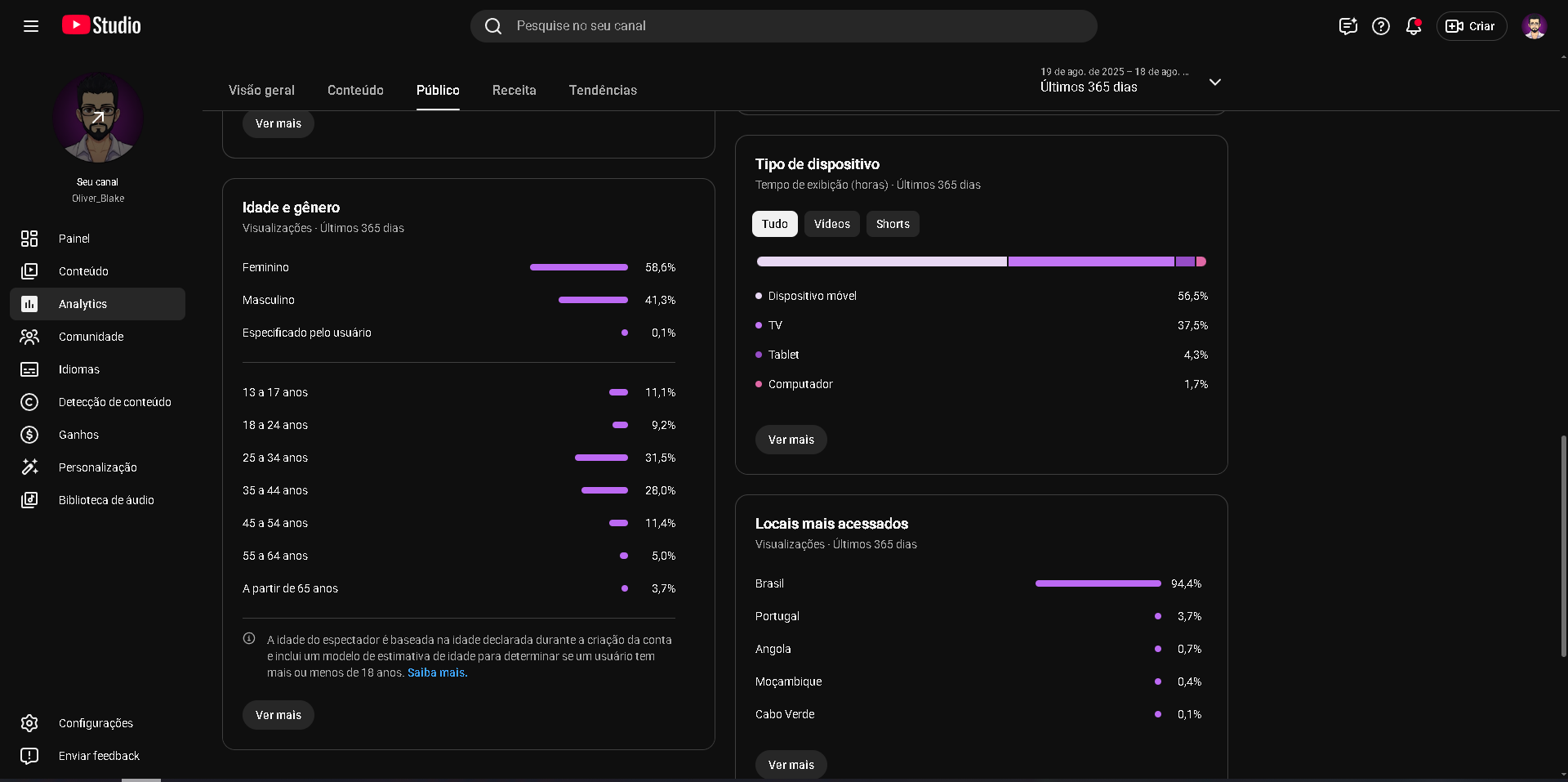Screen dimensions: 1568x782
Task: Select the Shorts device filter chip
Action: point(893,224)
